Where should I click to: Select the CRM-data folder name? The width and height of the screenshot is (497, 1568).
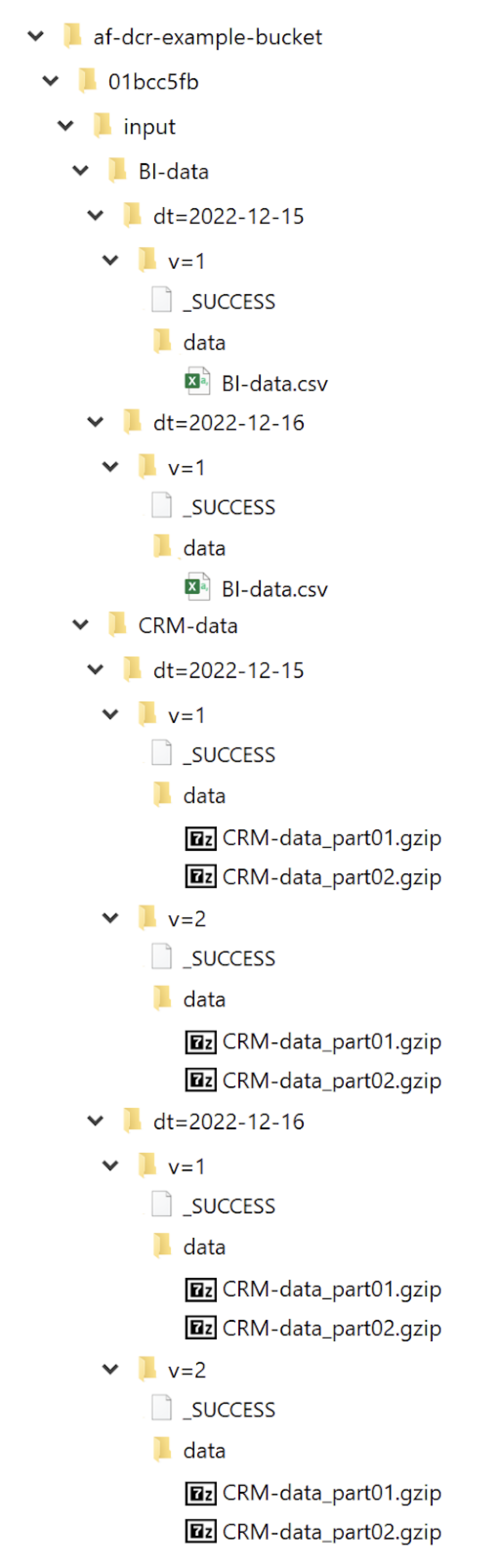[187, 626]
